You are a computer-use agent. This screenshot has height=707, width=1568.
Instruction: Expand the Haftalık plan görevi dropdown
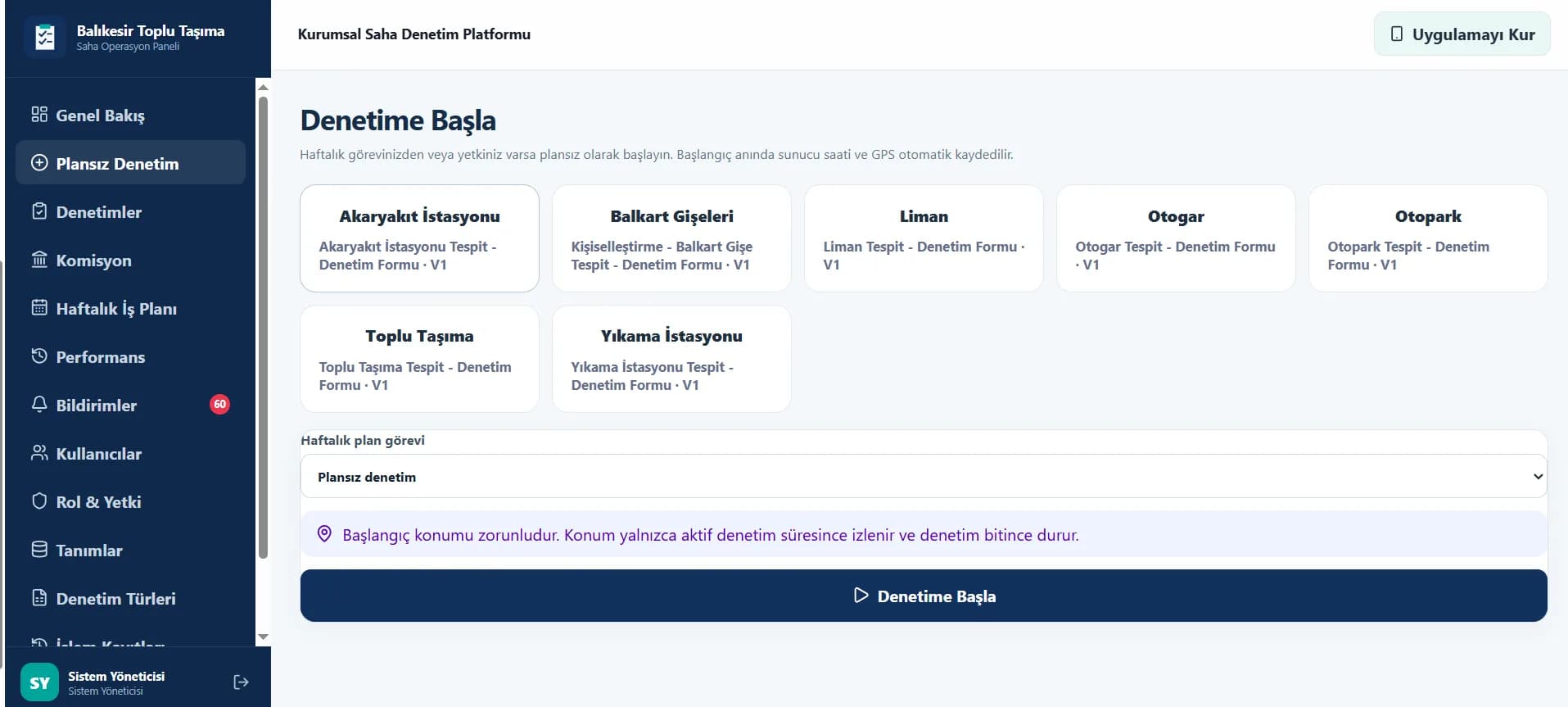tap(924, 476)
